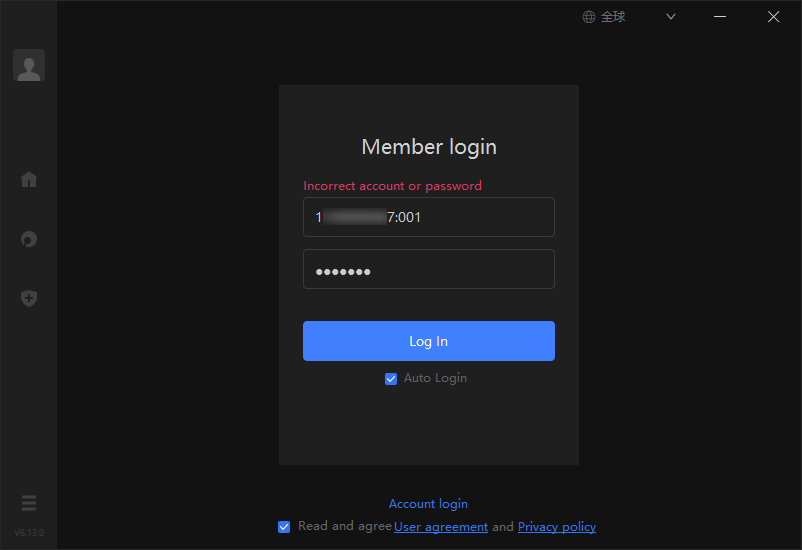Open the circular refresh-style sidebar icon
802x550 pixels.
tap(29, 239)
